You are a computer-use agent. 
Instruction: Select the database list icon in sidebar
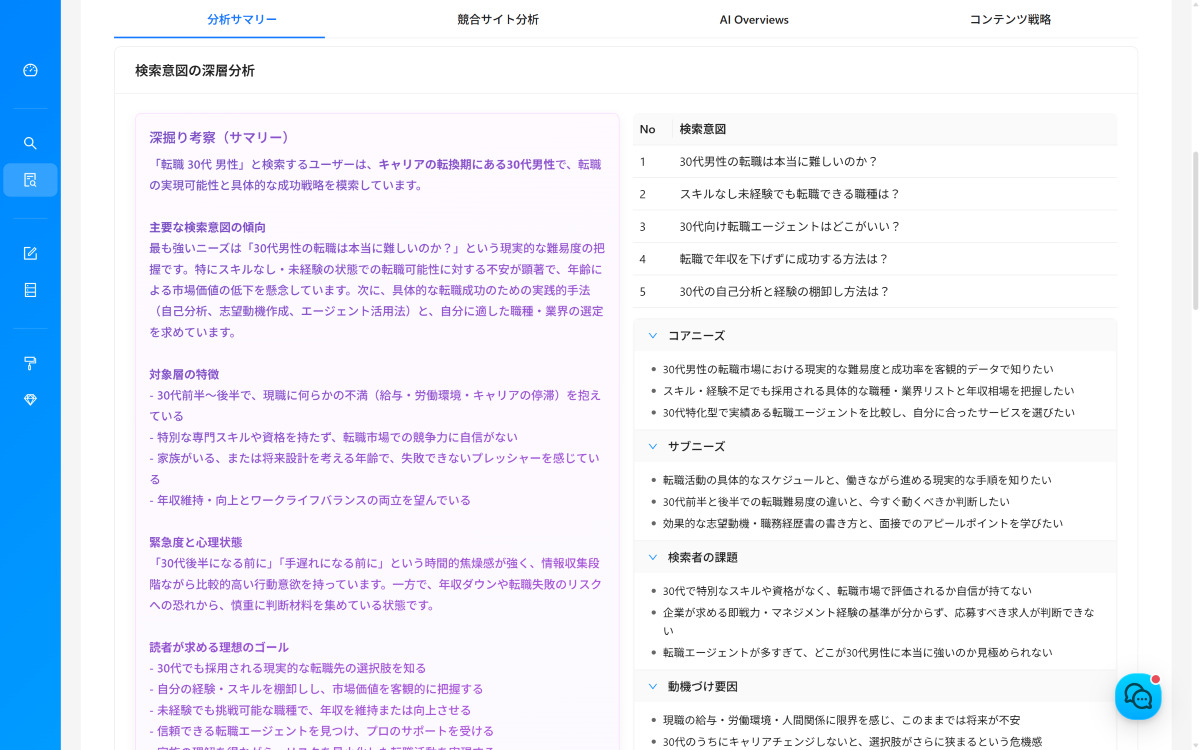coord(30,290)
